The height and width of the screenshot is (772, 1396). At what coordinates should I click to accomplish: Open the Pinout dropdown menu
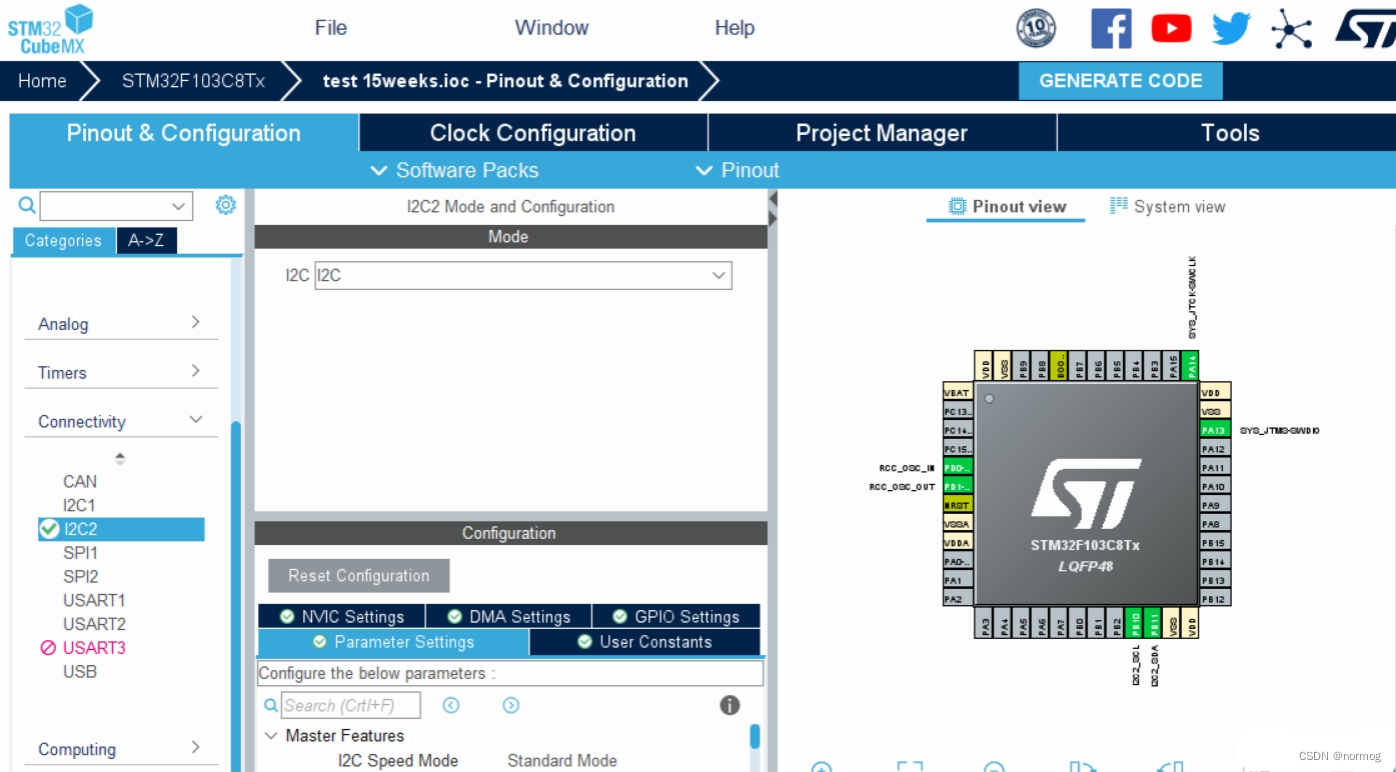point(737,170)
